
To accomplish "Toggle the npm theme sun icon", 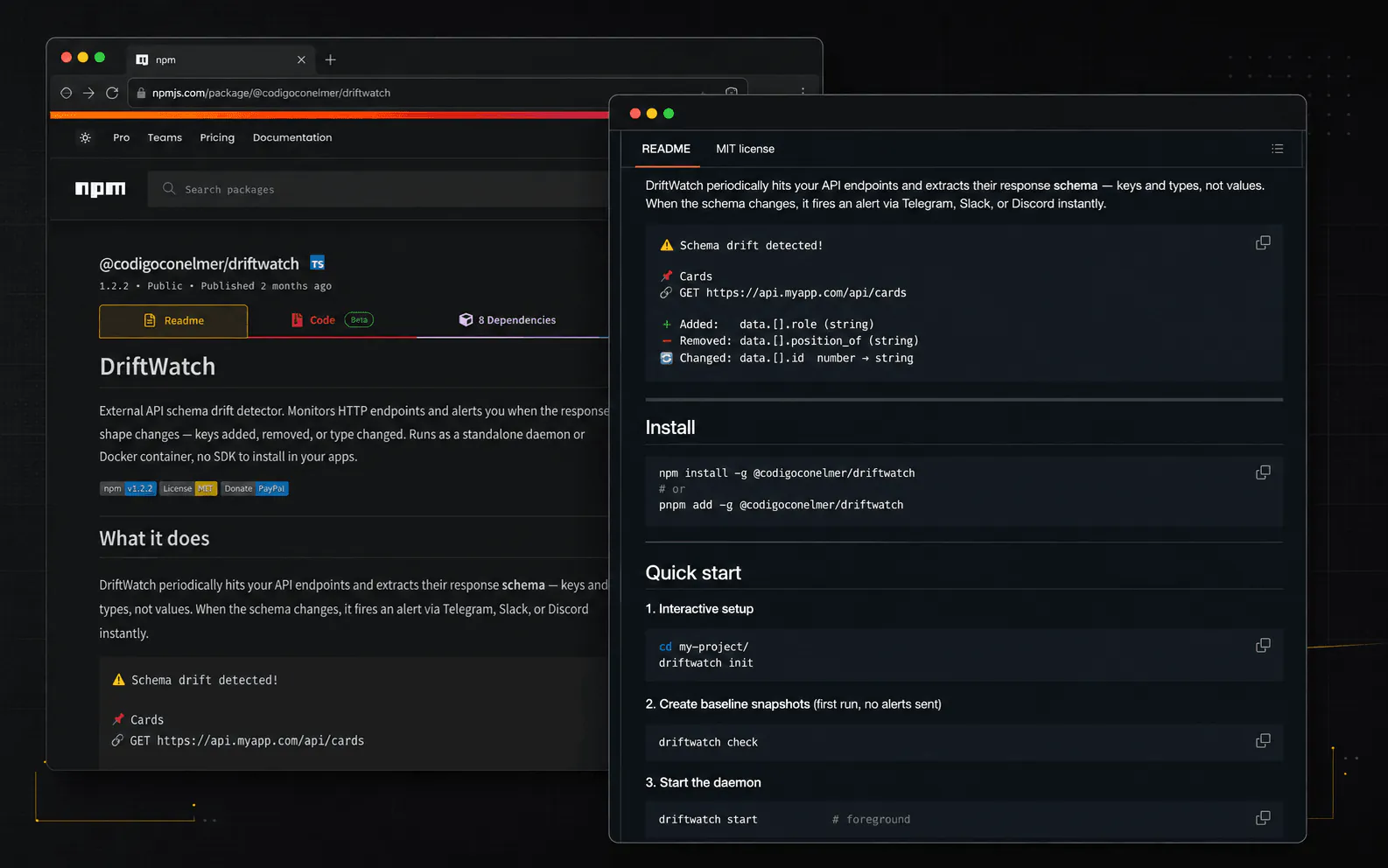I will (x=85, y=137).
